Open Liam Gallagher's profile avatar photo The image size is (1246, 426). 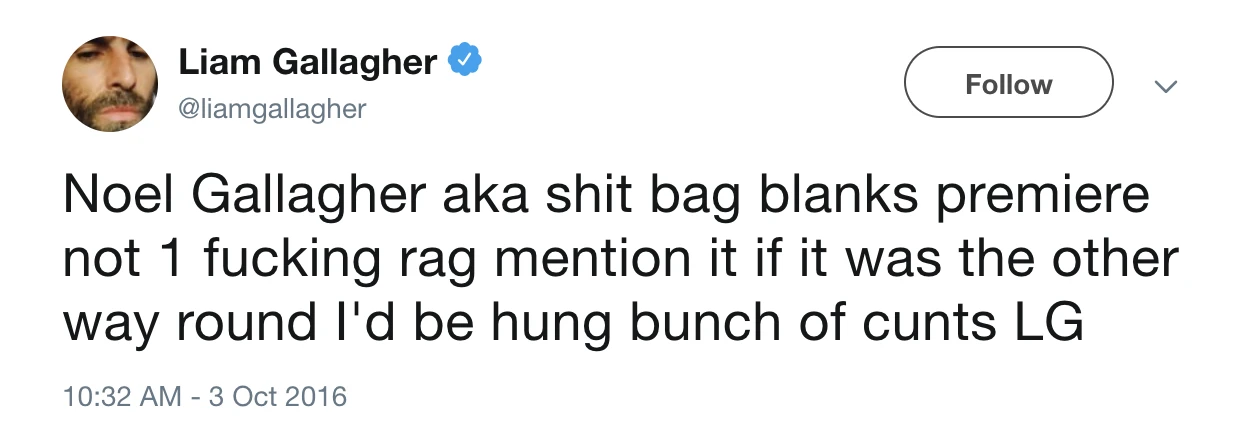pos(110,83)
